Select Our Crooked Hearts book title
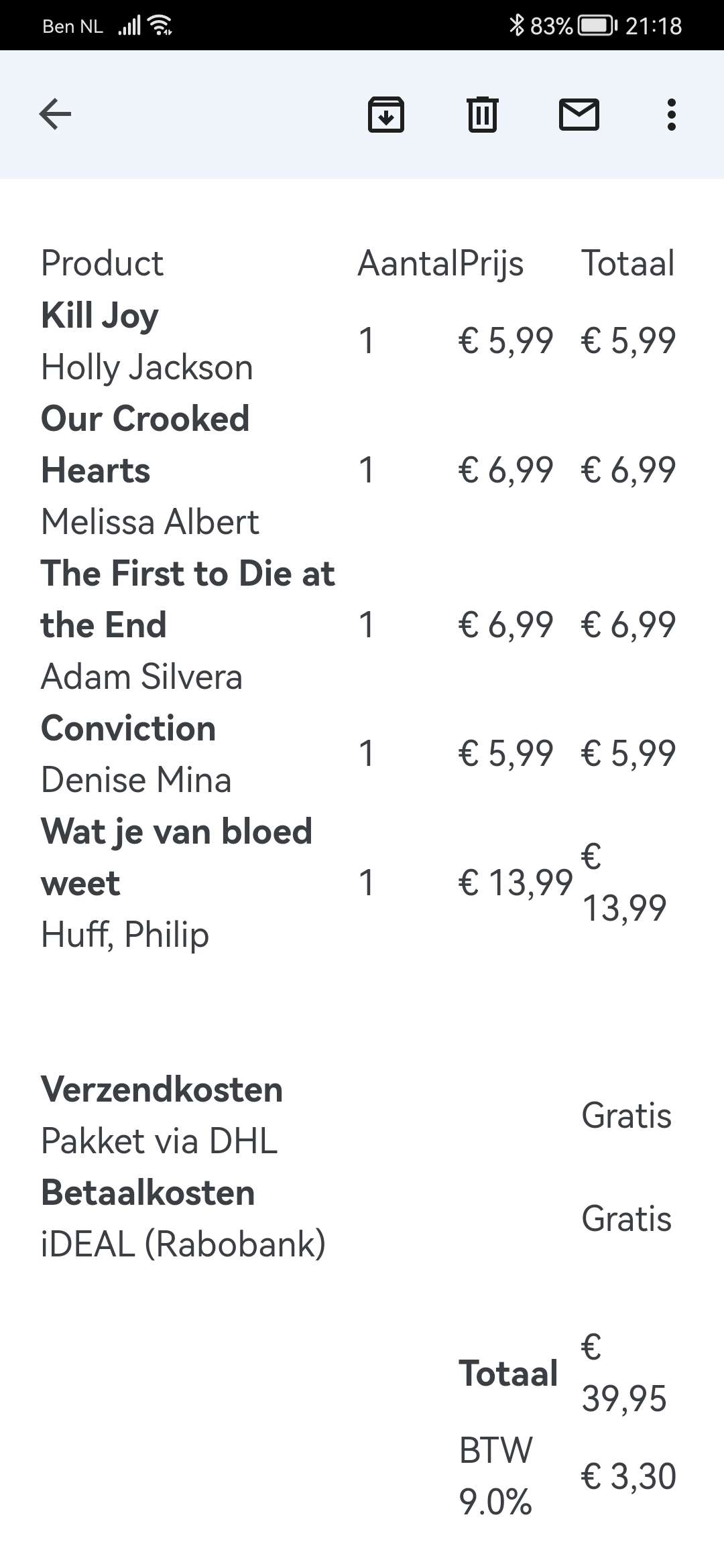 coord(145,444)
